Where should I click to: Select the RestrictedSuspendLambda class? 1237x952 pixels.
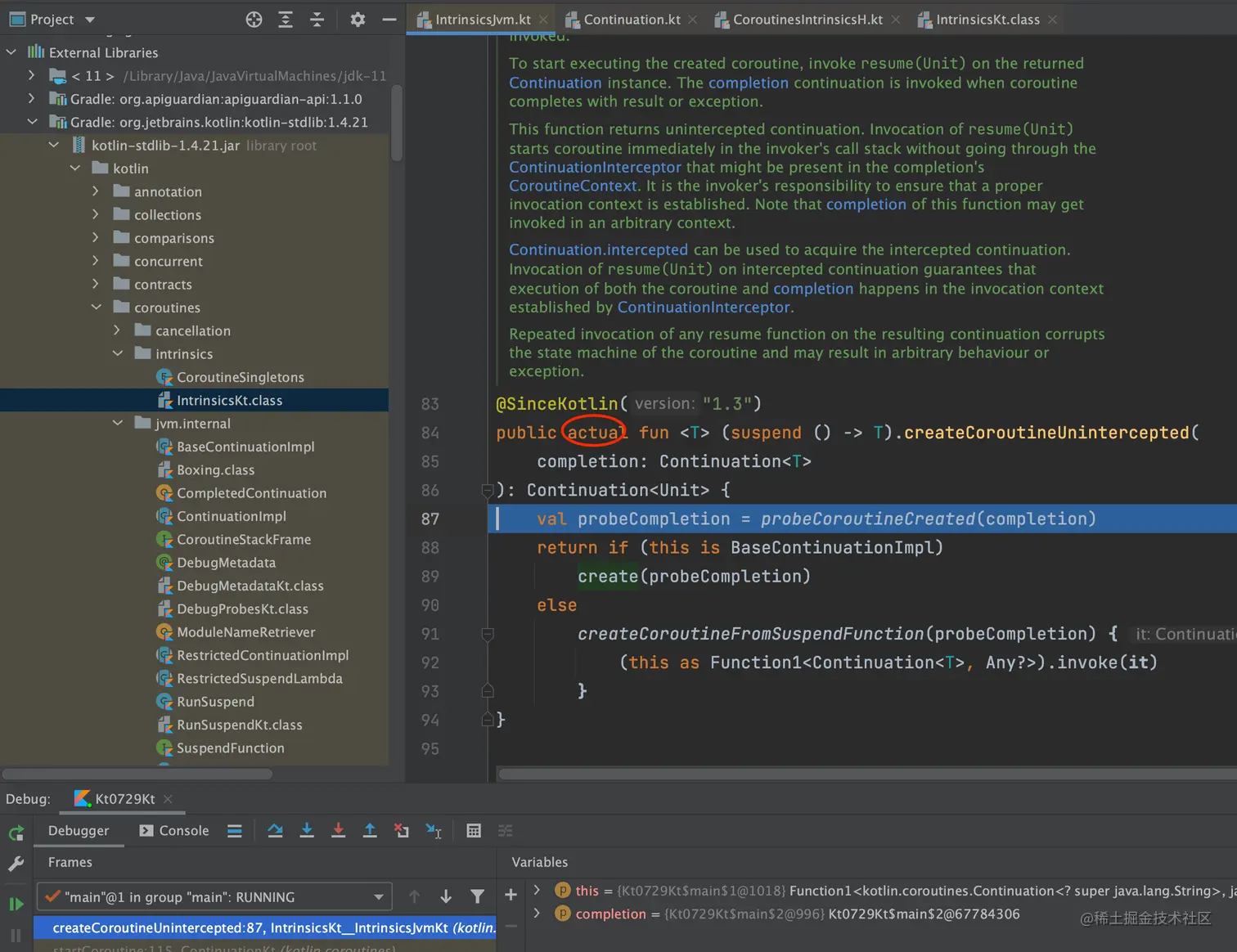click(x=259, y=678)
